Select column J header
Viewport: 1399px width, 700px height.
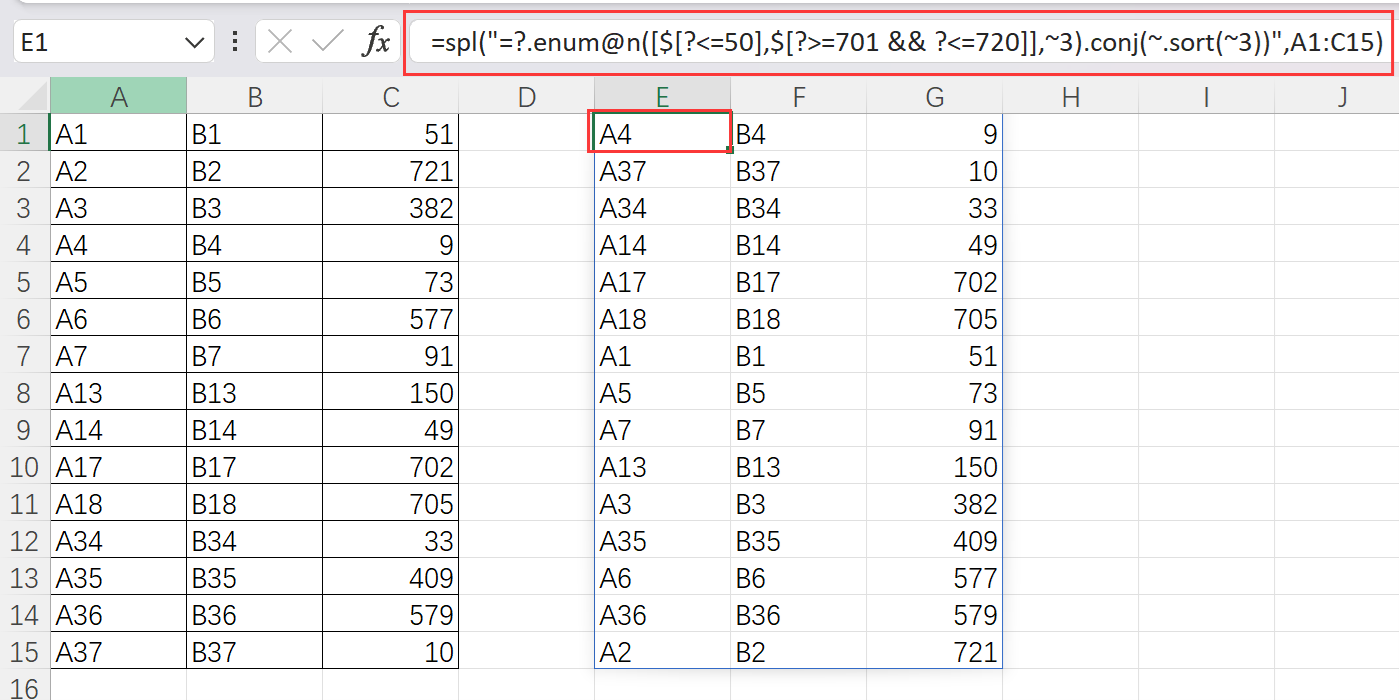(1342, 97)
